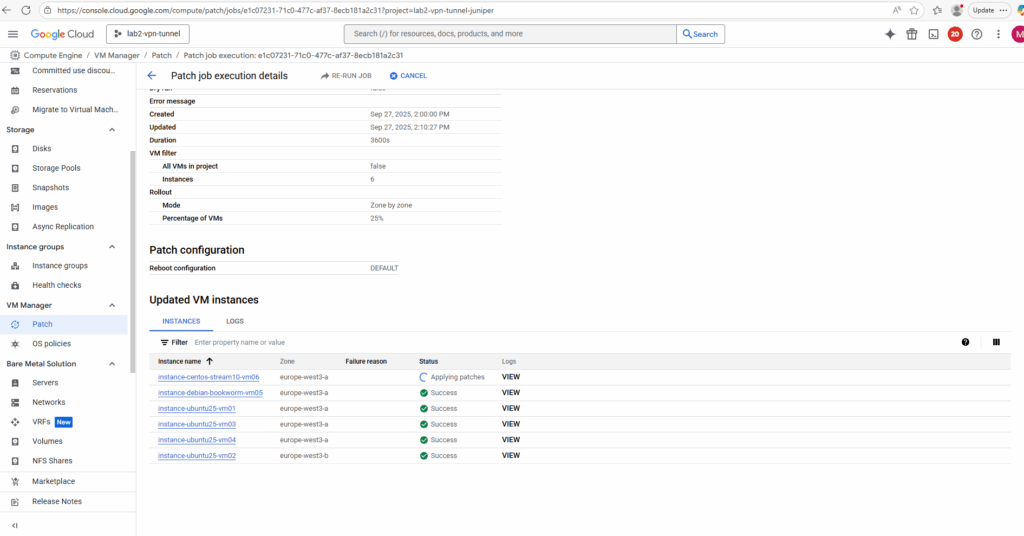Open notifications badge showing 20

(x=955, y=34)
